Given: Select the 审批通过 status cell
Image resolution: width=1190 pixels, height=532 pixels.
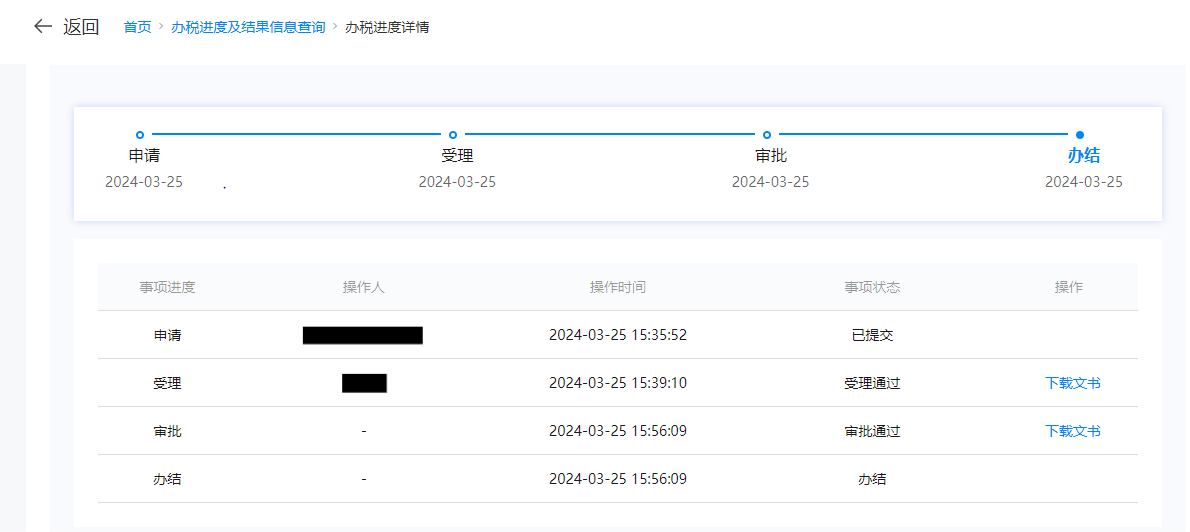Looking at the screenshot, I should 872,431.
